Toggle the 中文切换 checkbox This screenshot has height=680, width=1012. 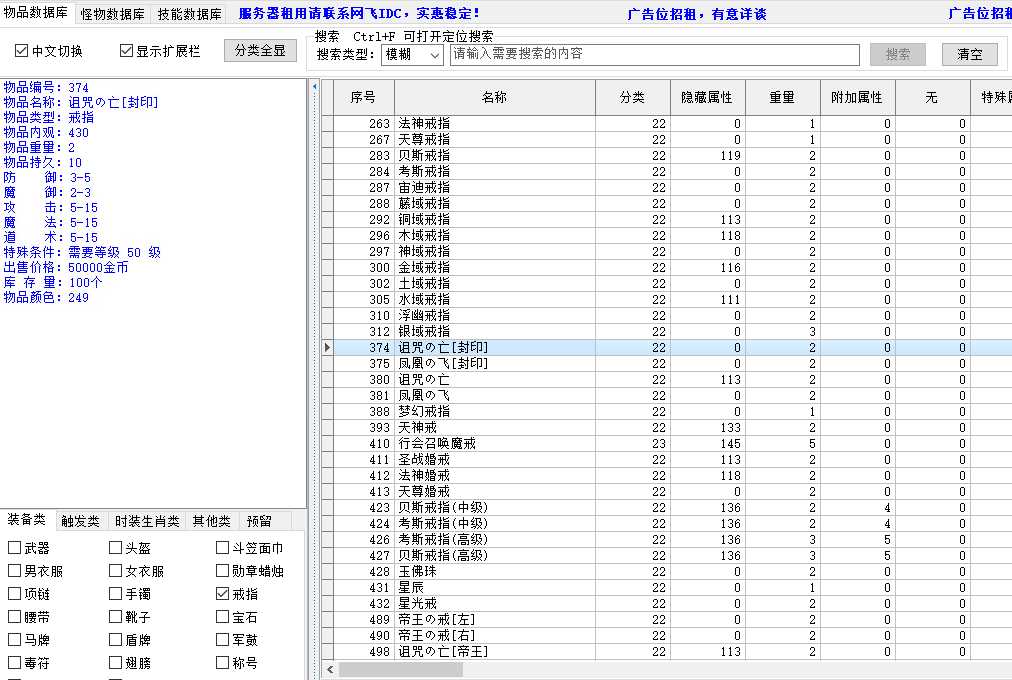(x=22, y=51)
